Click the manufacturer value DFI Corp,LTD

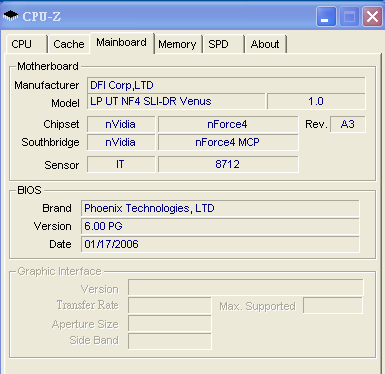click(226, 85)
